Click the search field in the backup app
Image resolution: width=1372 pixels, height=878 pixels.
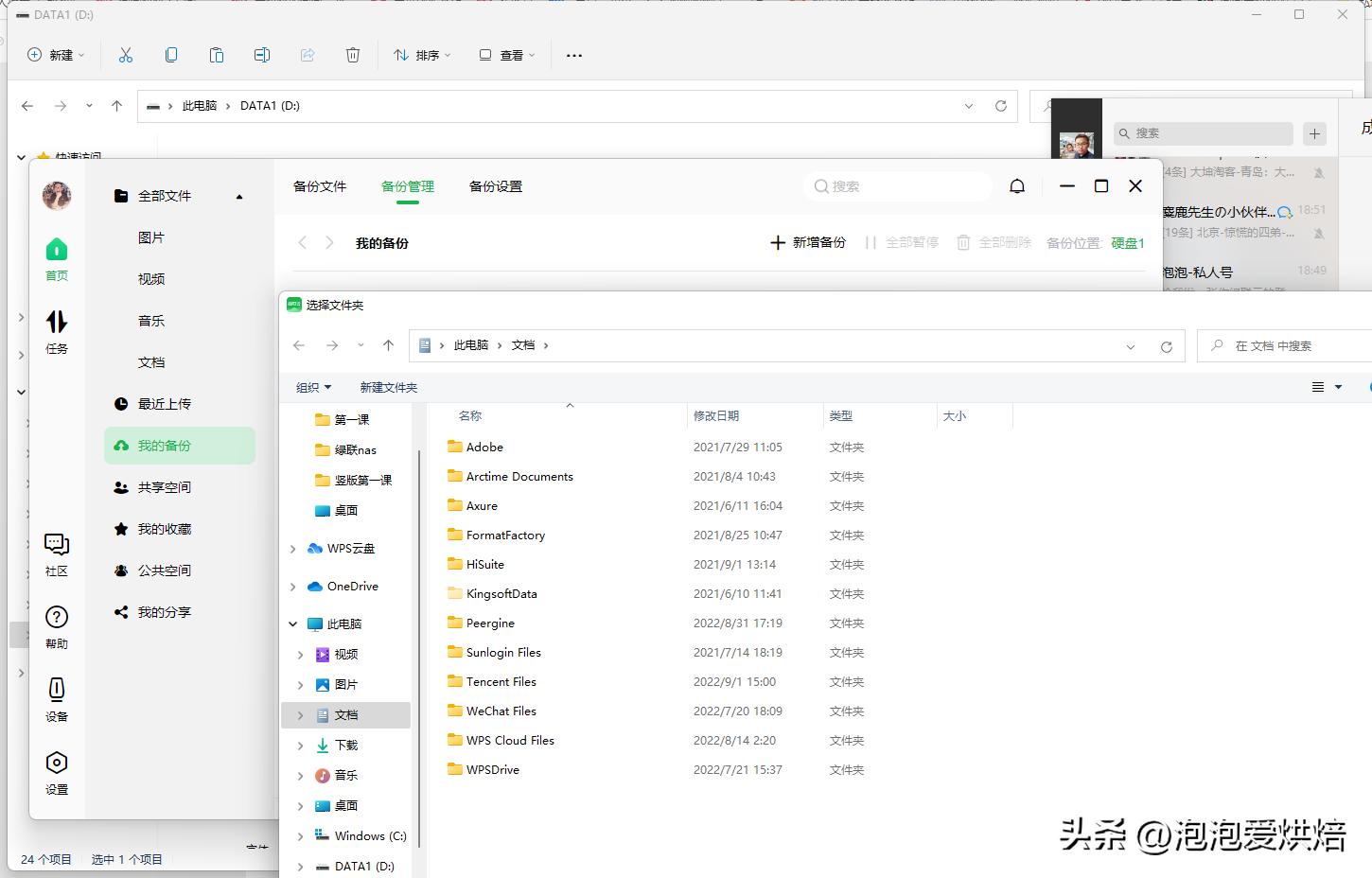pyautogui.click(x=895, y=186)
